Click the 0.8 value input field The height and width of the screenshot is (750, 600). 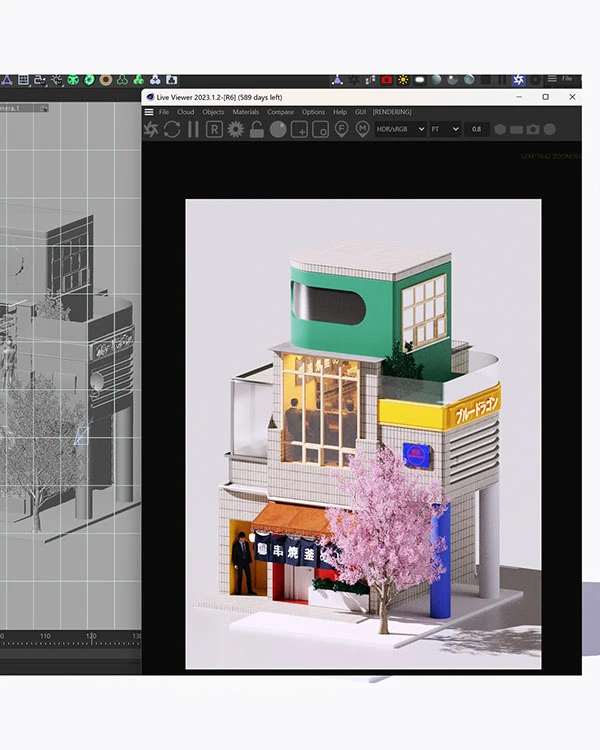(477, 130)
